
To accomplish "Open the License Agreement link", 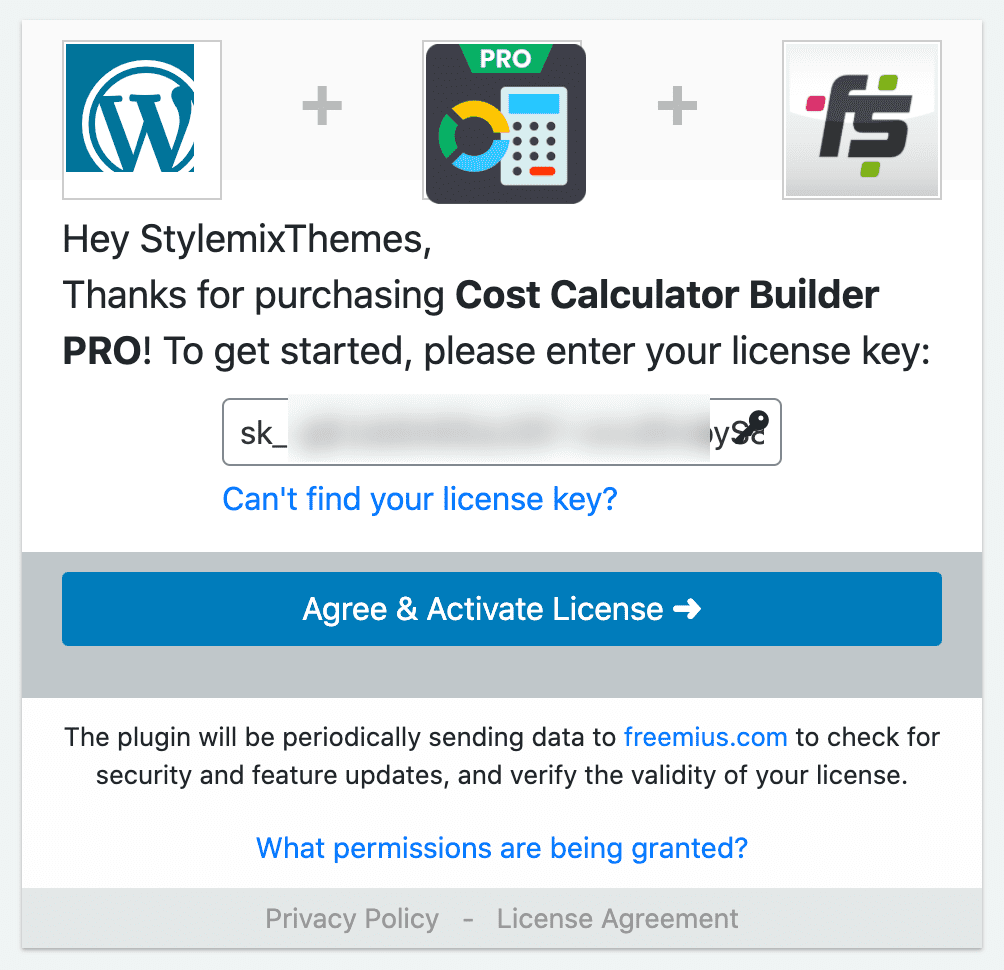I will 617,918.
